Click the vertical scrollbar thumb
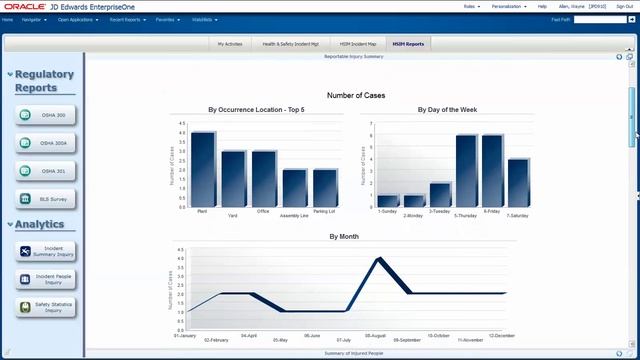 point(632,117)
